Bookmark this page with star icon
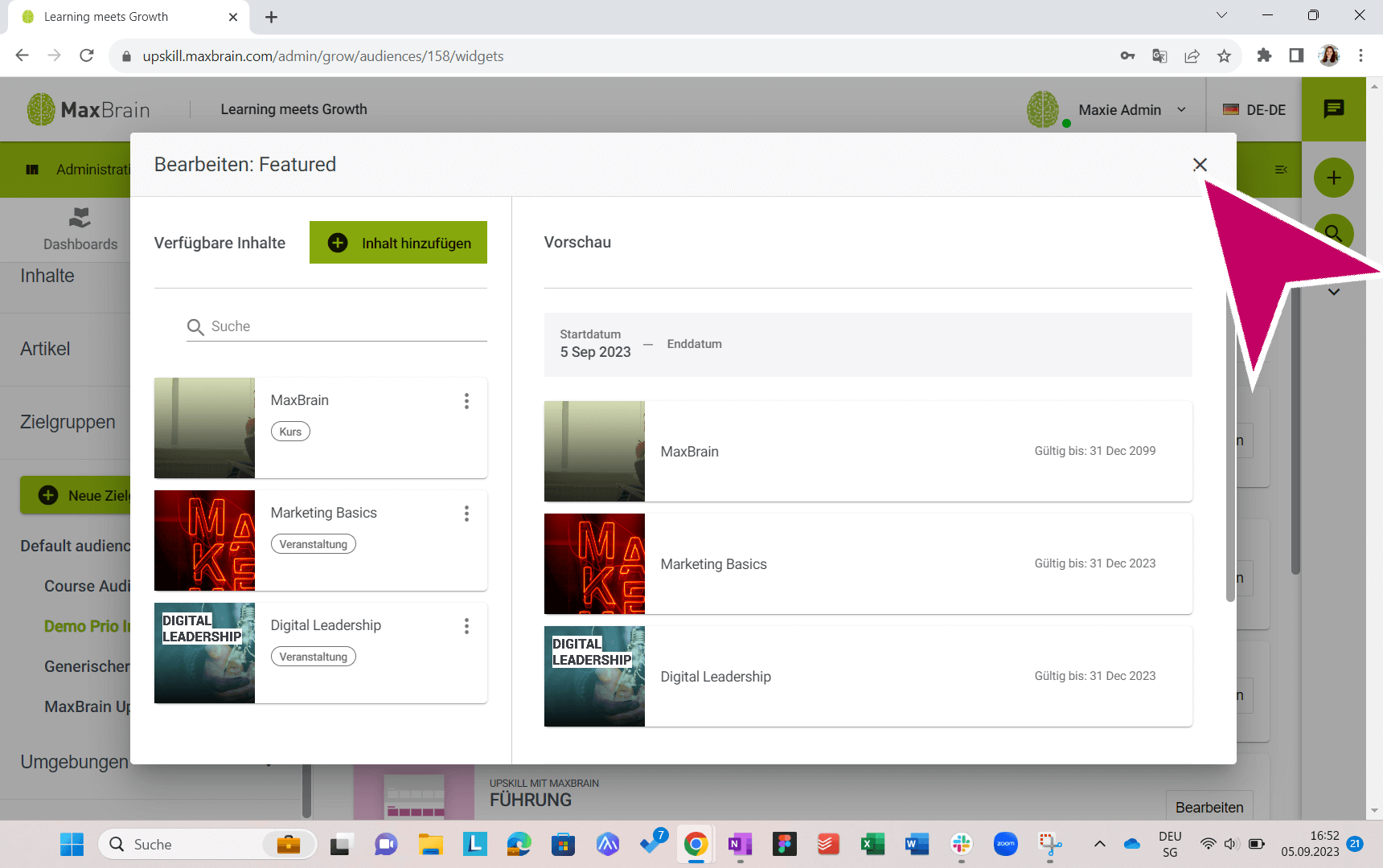This screenshot has width=1383, height=868. point(1224,55)
